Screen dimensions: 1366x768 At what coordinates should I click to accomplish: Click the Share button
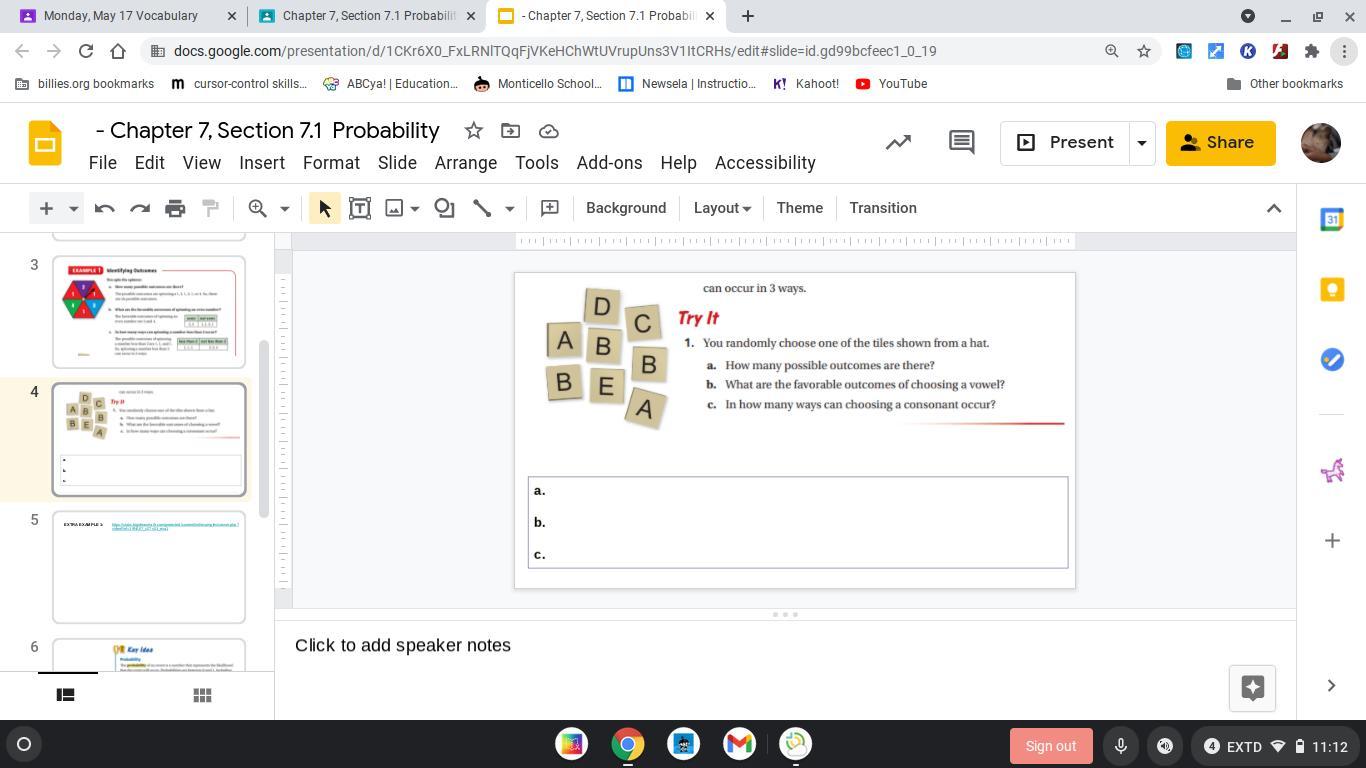coord(1221,143)
